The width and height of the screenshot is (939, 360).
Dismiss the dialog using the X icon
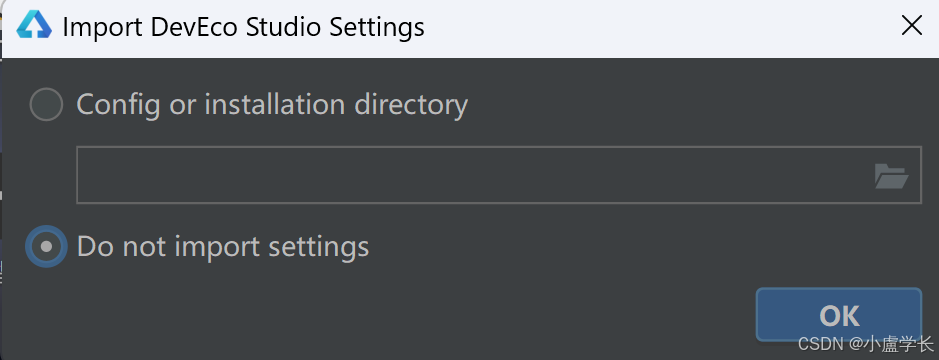click(x=911, y=26)
